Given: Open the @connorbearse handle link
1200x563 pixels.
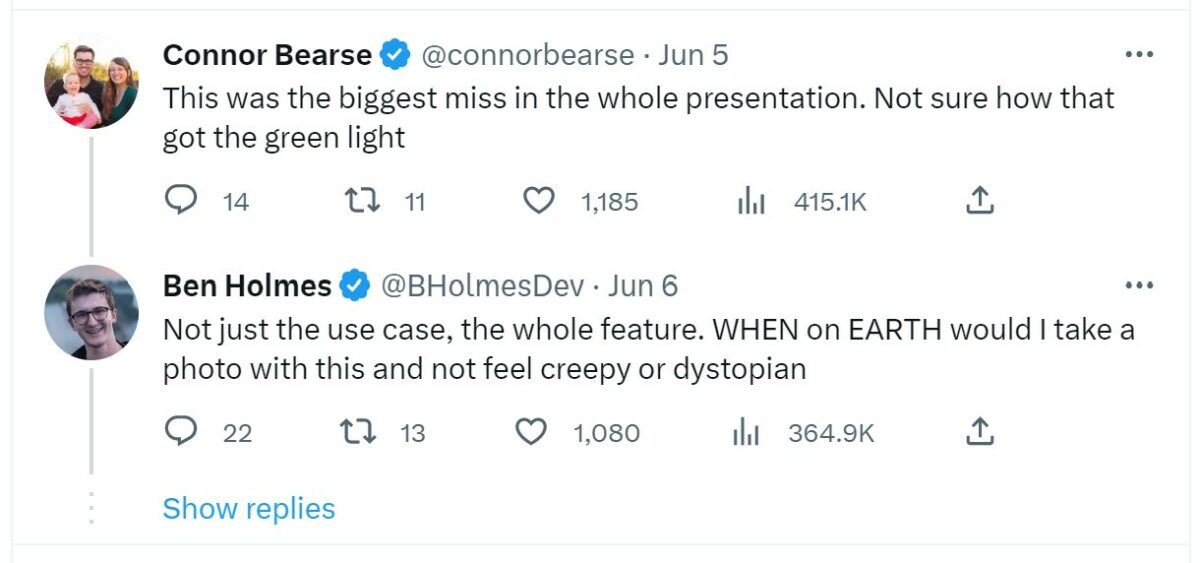Looking at the screenshot, I should pos(528,55).
